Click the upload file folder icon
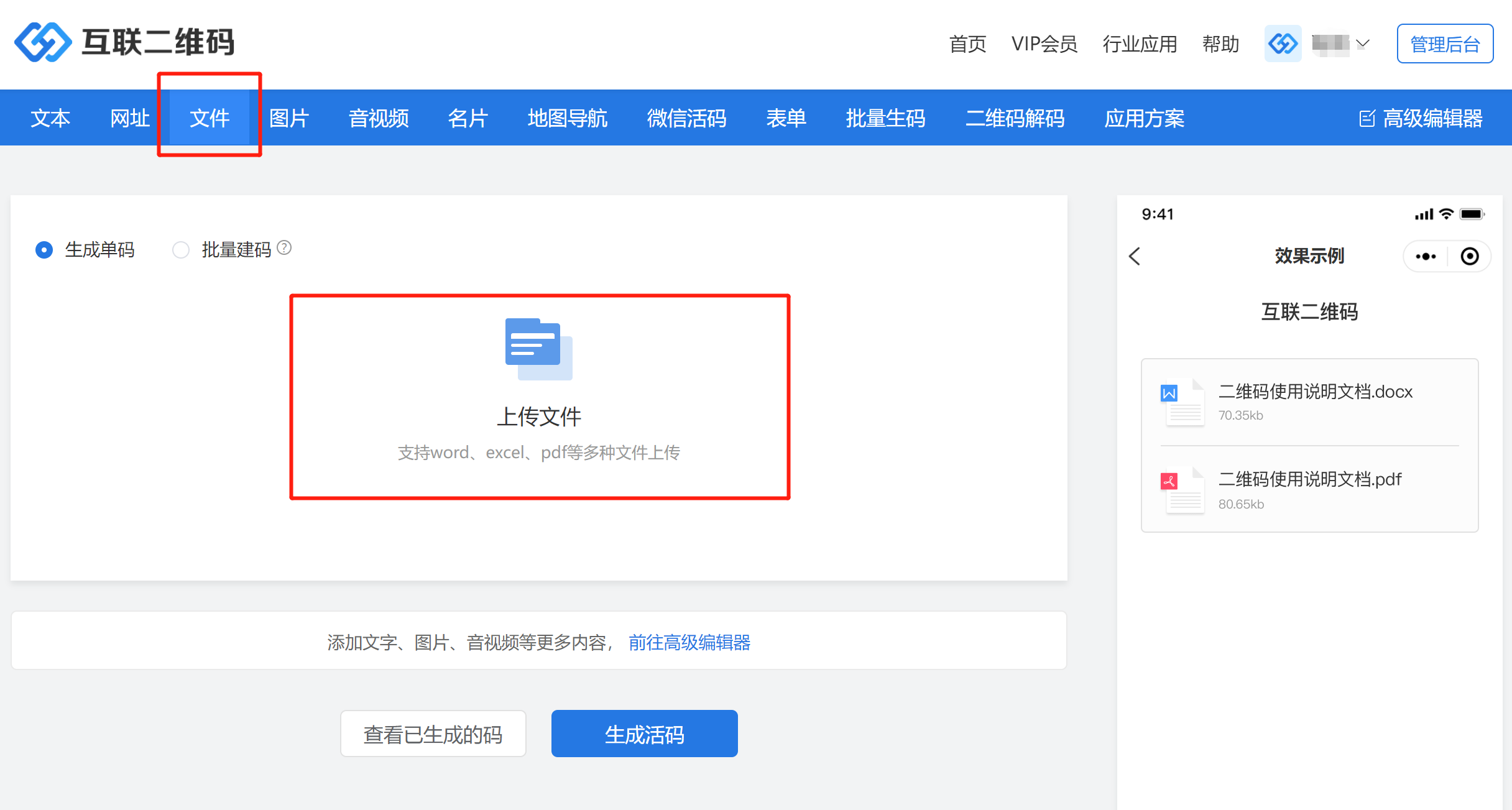Image resolution: width=1512 pixels, height=810 pixels. 538,349
